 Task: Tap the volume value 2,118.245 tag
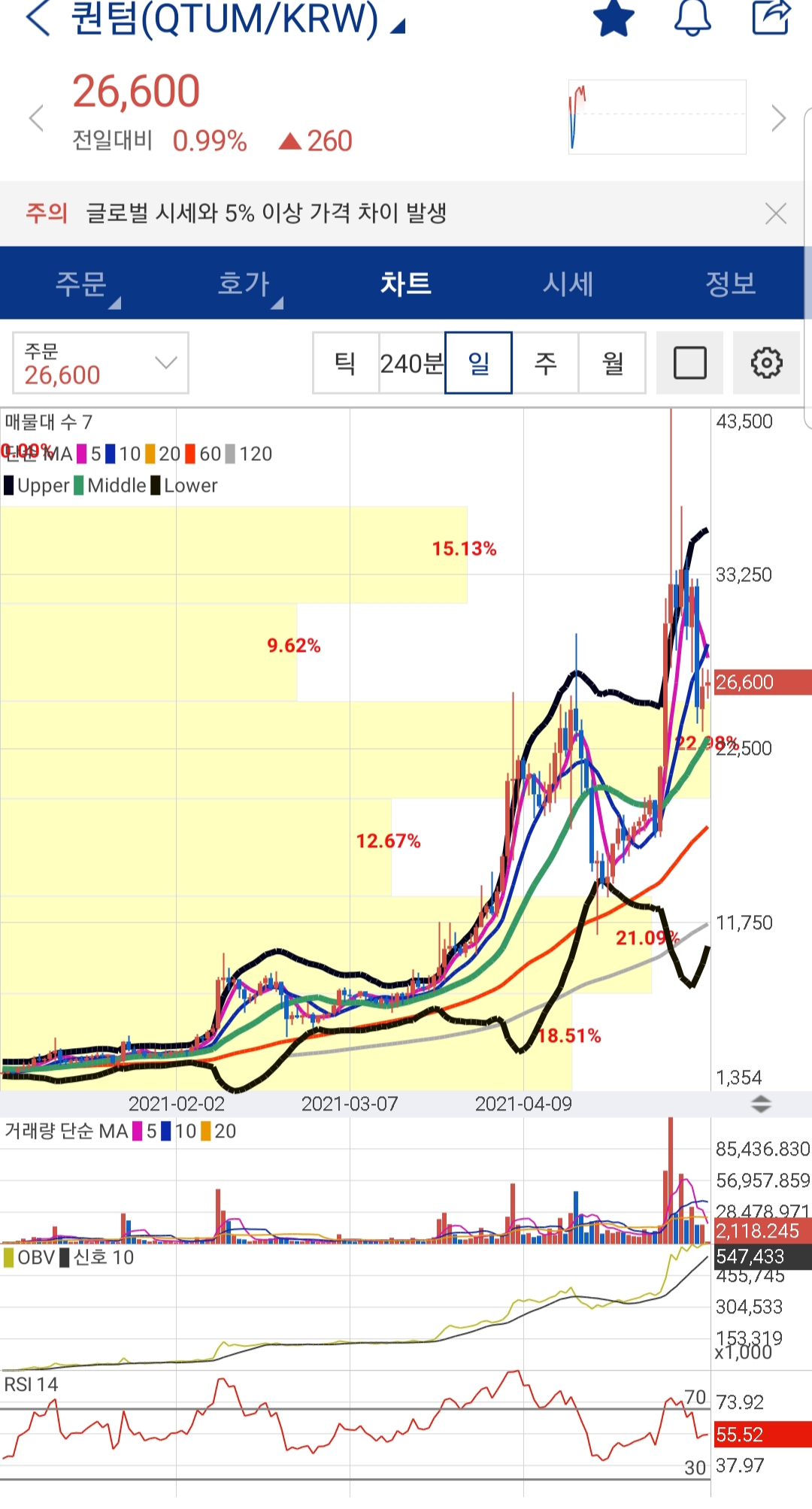tap(762, 1231)
